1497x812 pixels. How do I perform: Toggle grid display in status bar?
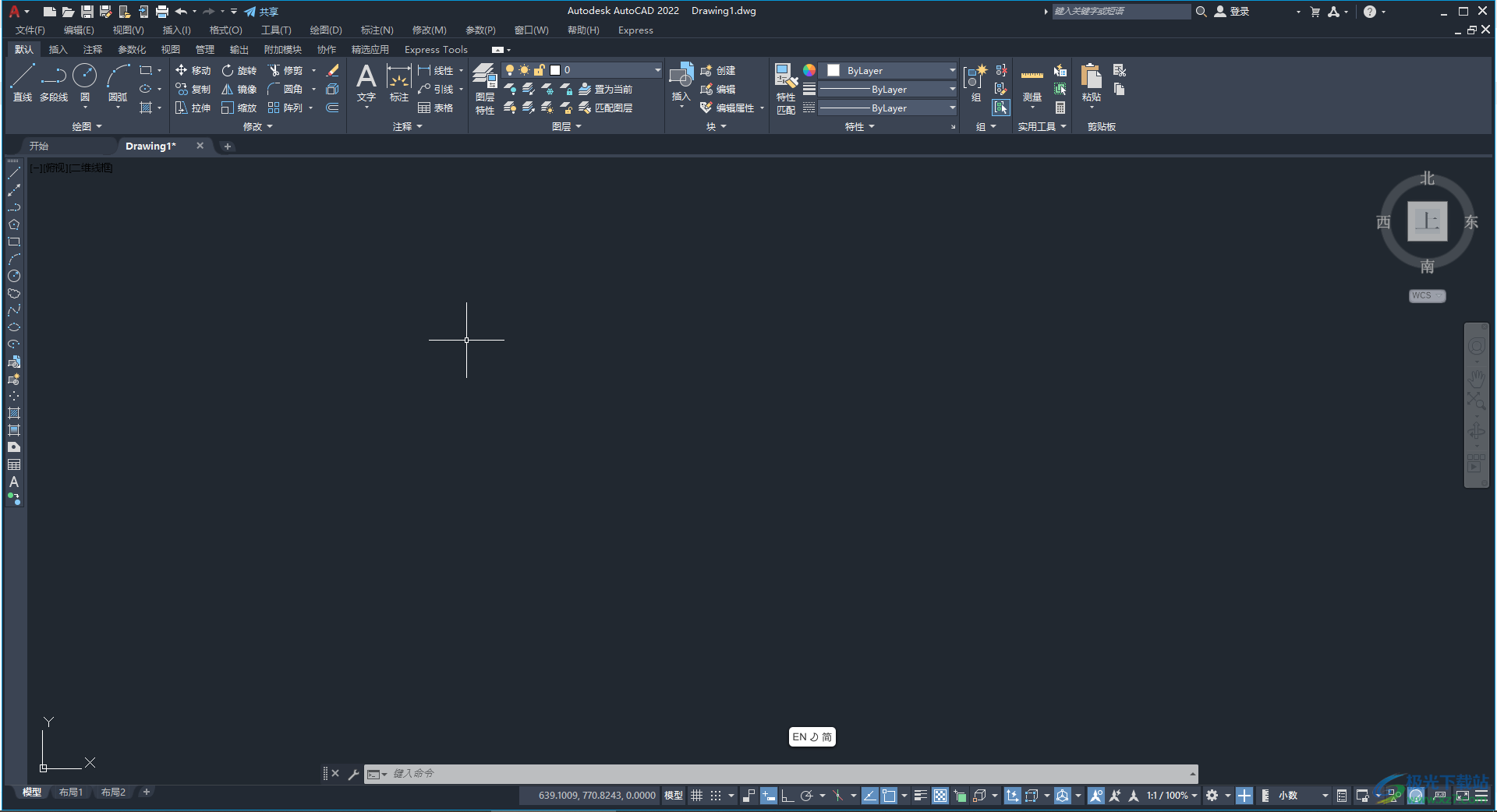696,796
